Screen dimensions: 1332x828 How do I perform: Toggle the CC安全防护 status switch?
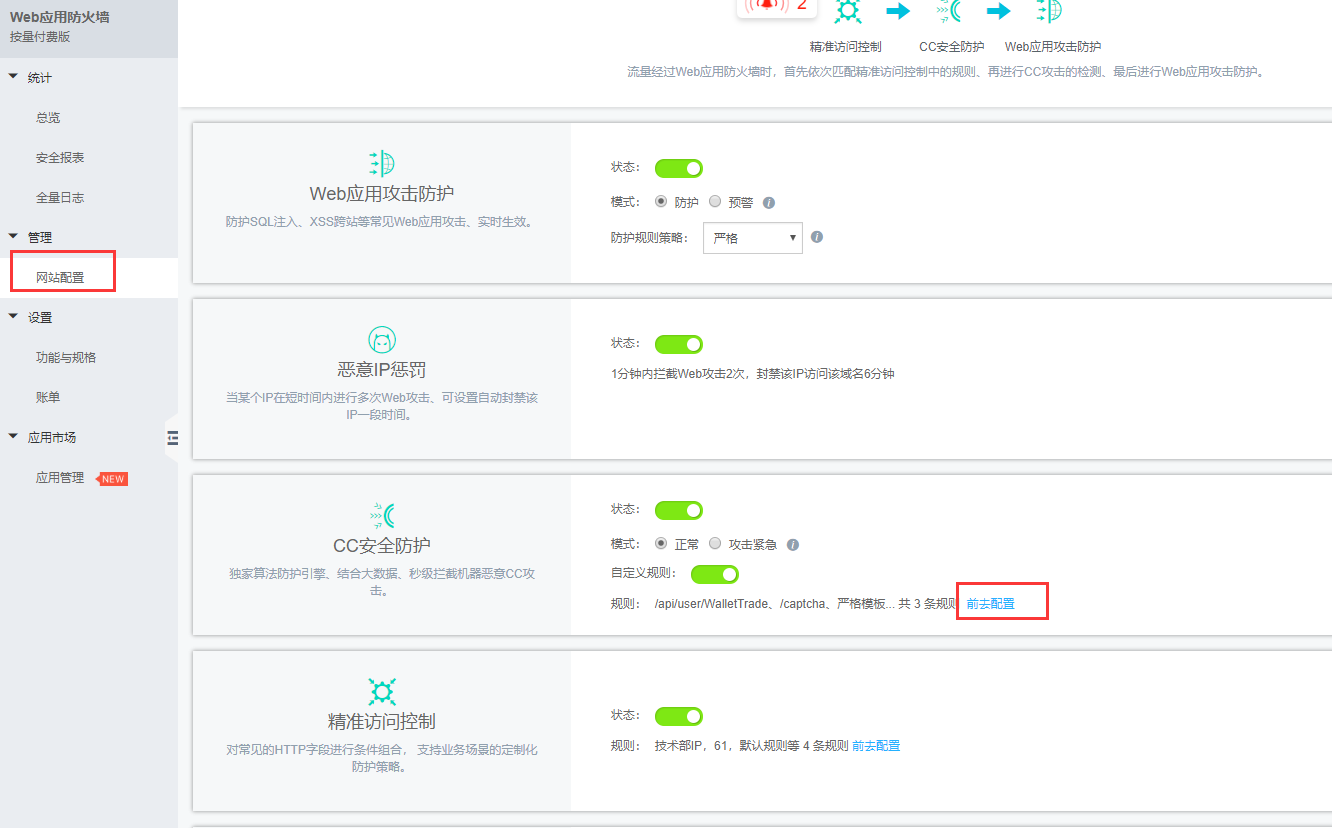(679, 510)
